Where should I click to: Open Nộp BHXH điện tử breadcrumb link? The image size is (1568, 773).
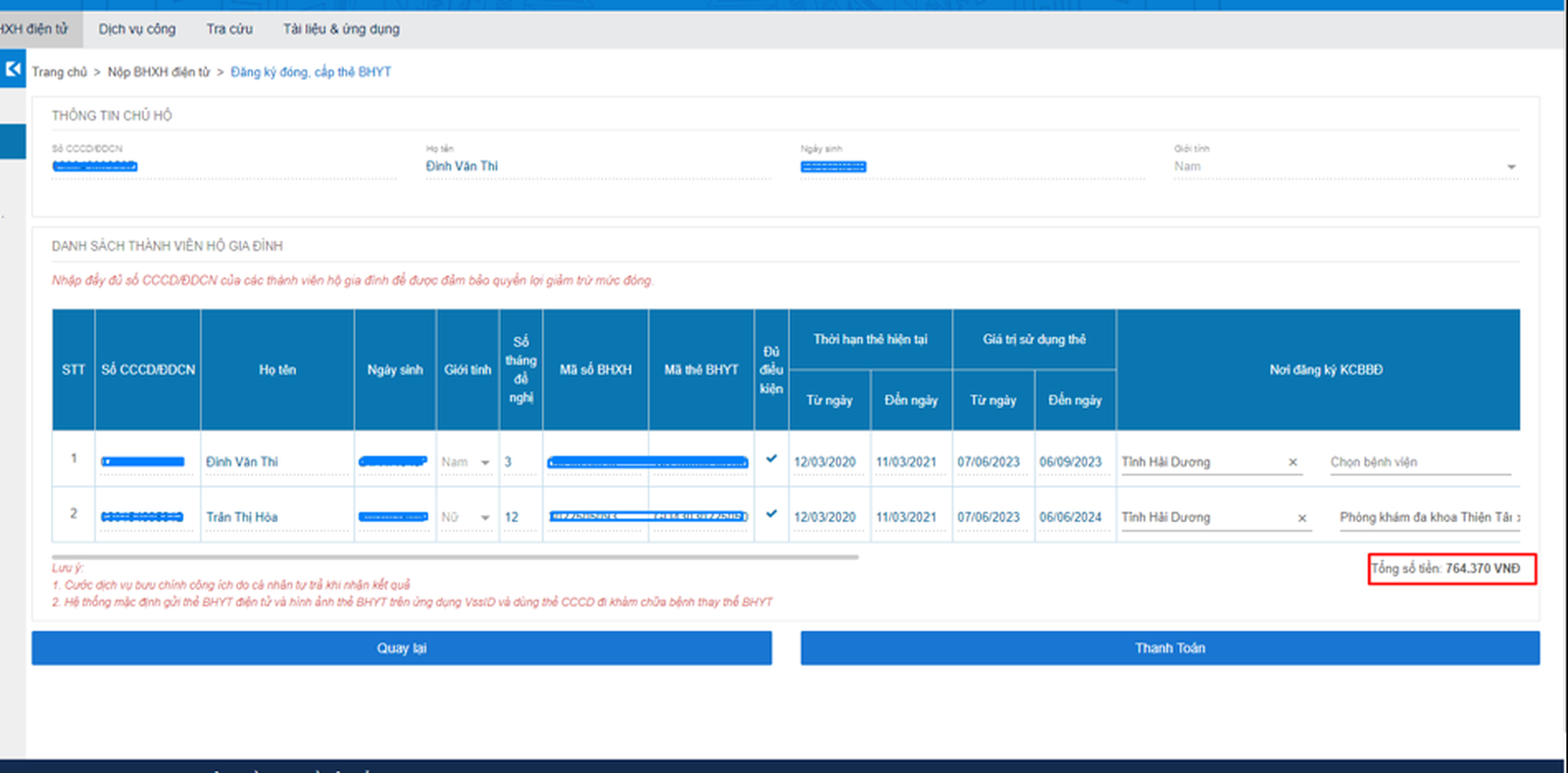(159, 72)
